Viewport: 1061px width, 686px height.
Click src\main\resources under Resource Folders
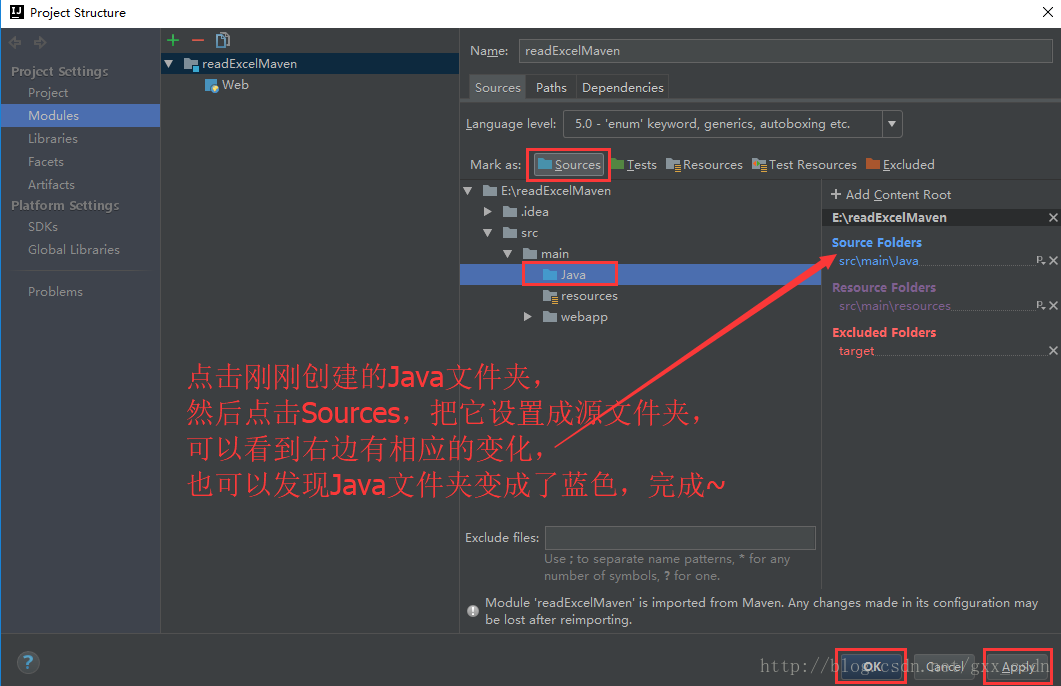click(895, 306)
